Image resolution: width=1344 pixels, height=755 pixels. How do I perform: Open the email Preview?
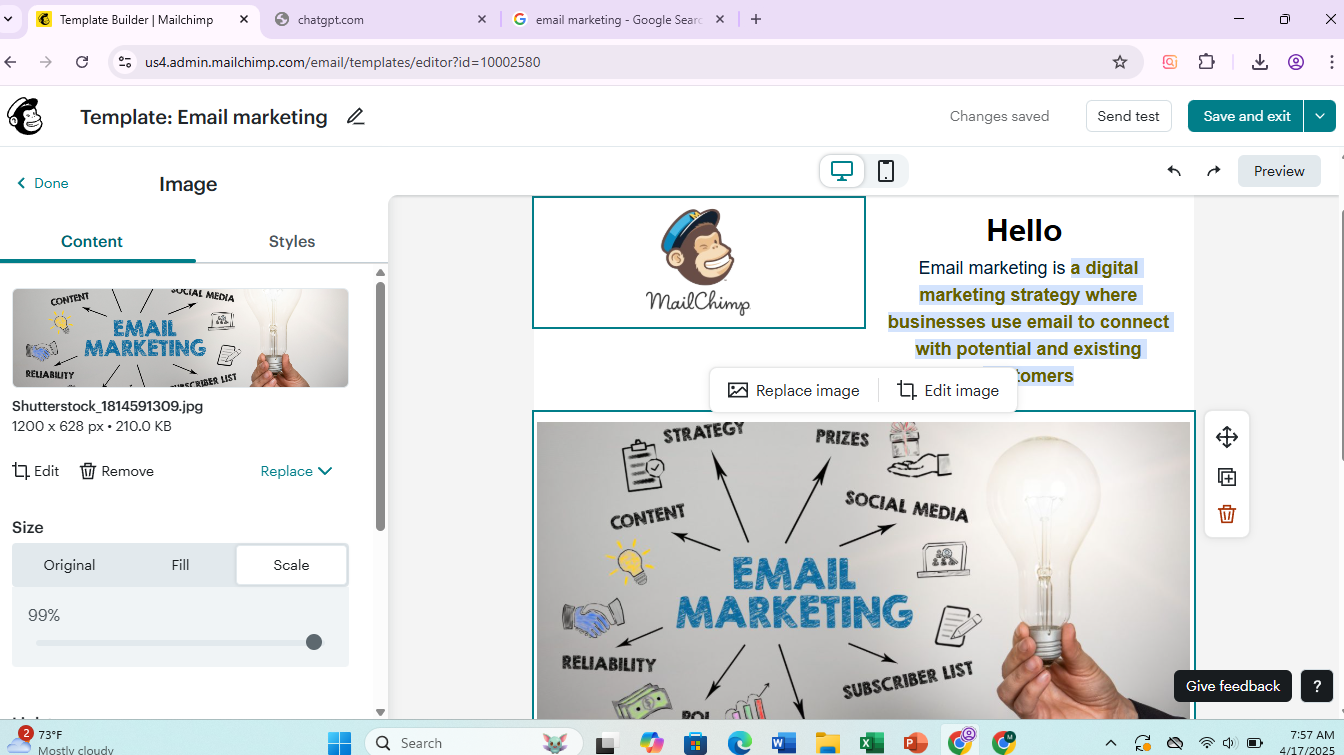click(x=1279, y=171)
